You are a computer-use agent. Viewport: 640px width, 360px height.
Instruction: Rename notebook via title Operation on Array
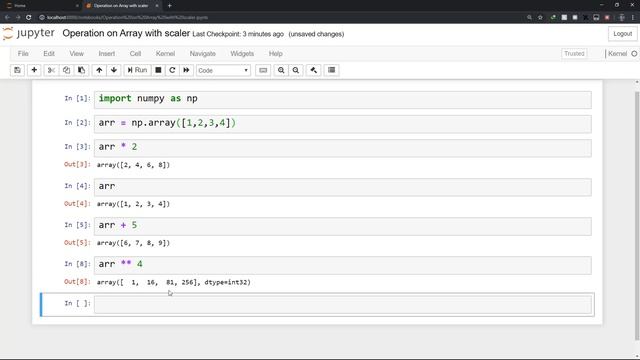126,33
